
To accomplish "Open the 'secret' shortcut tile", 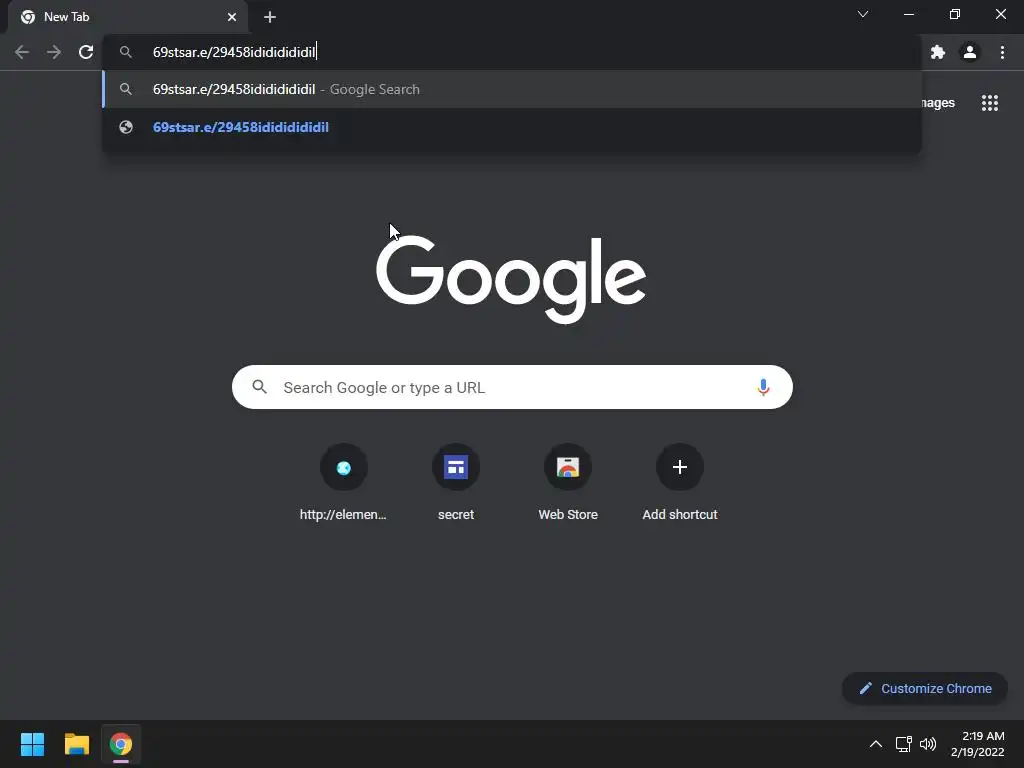I will [x=456, y=483].
